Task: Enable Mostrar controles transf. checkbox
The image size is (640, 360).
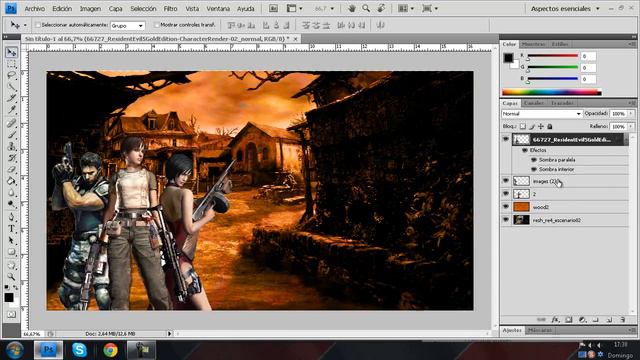Action: click(x=156, y=25)
